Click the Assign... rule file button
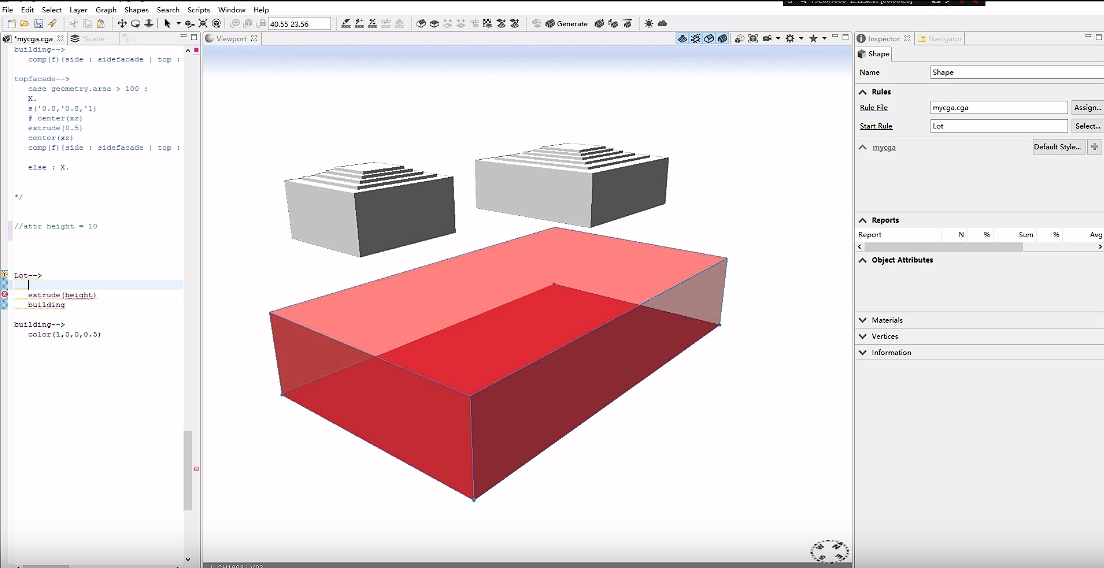Screen dimensions: 1104x568 pyautogui.click(x=1086, y=107)
